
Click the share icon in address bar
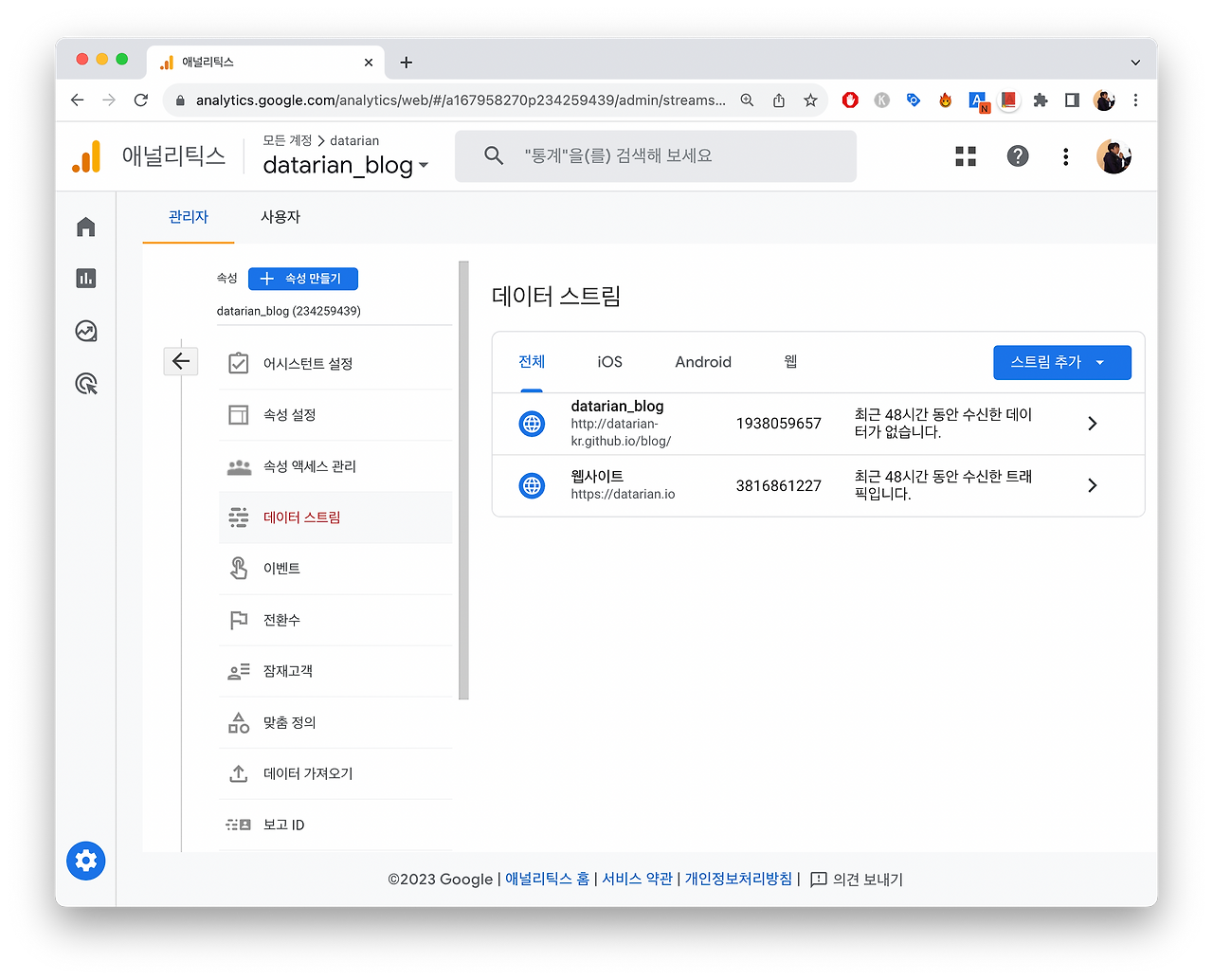pyautogui.click(x=779, y=100)
